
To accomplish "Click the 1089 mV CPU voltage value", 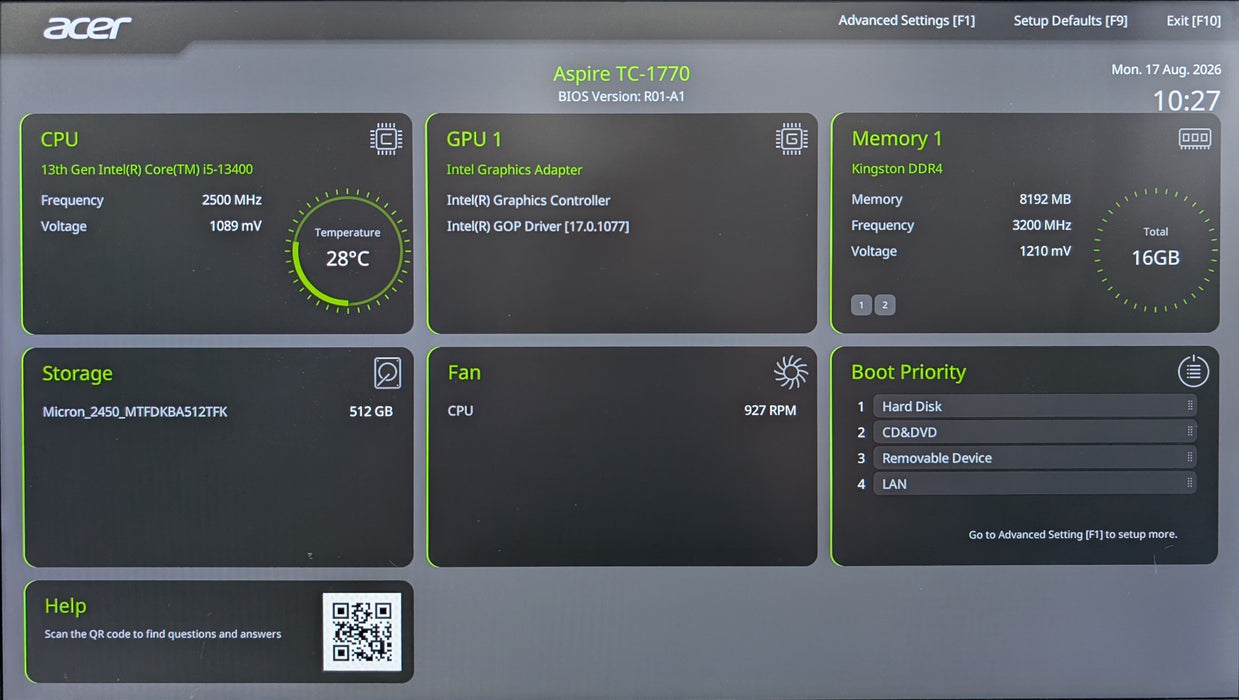I will [x=235, y=226].
